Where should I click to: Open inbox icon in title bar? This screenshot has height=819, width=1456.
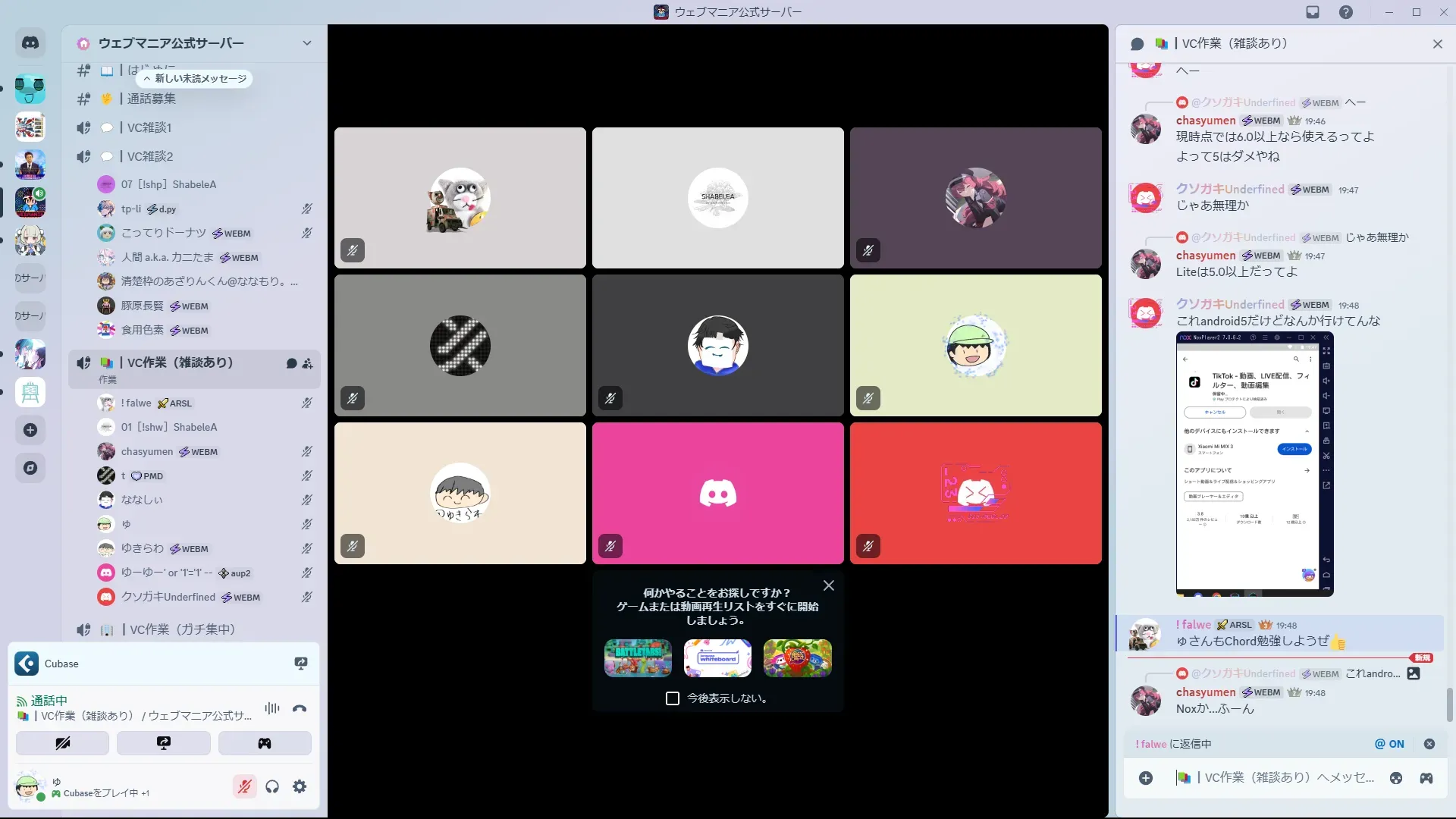tap(1313, 12)
